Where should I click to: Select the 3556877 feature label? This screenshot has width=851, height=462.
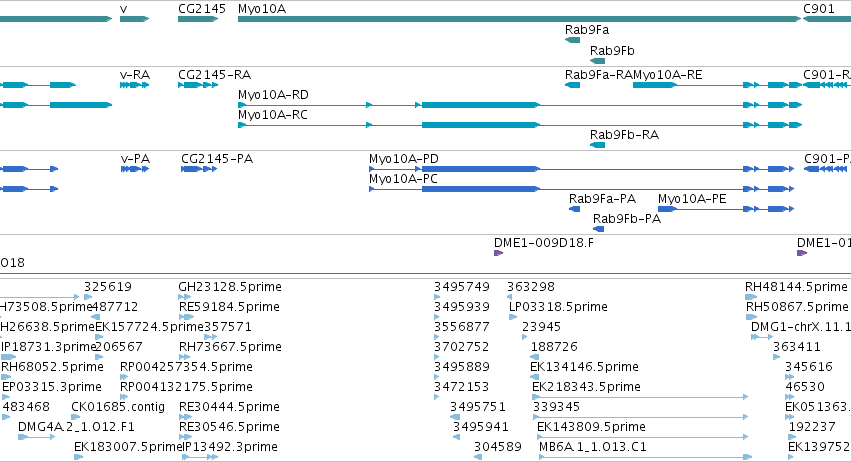(x=462, y=327)
